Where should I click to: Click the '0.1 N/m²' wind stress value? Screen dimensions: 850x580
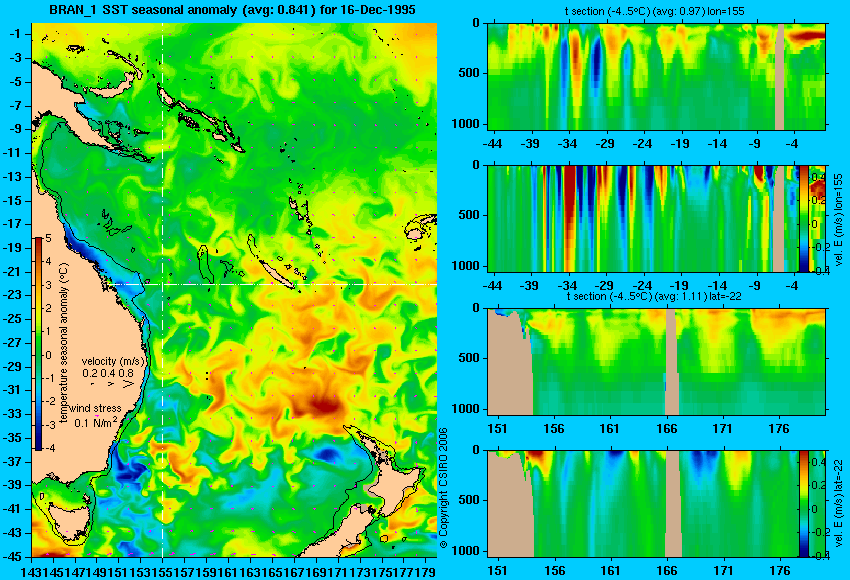pos(95,422)
